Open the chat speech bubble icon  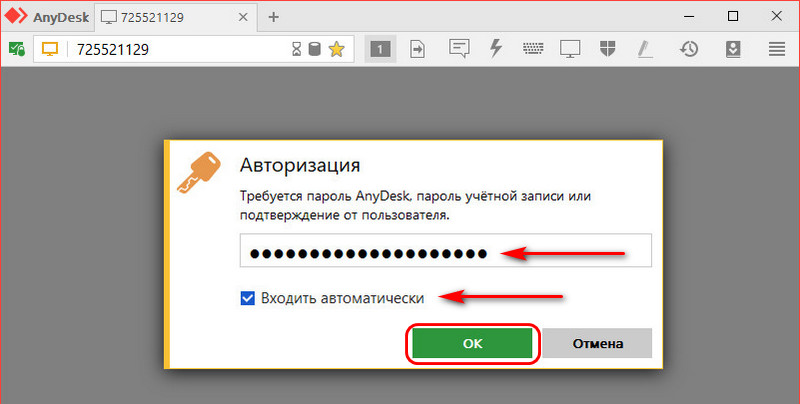[459, 48]
